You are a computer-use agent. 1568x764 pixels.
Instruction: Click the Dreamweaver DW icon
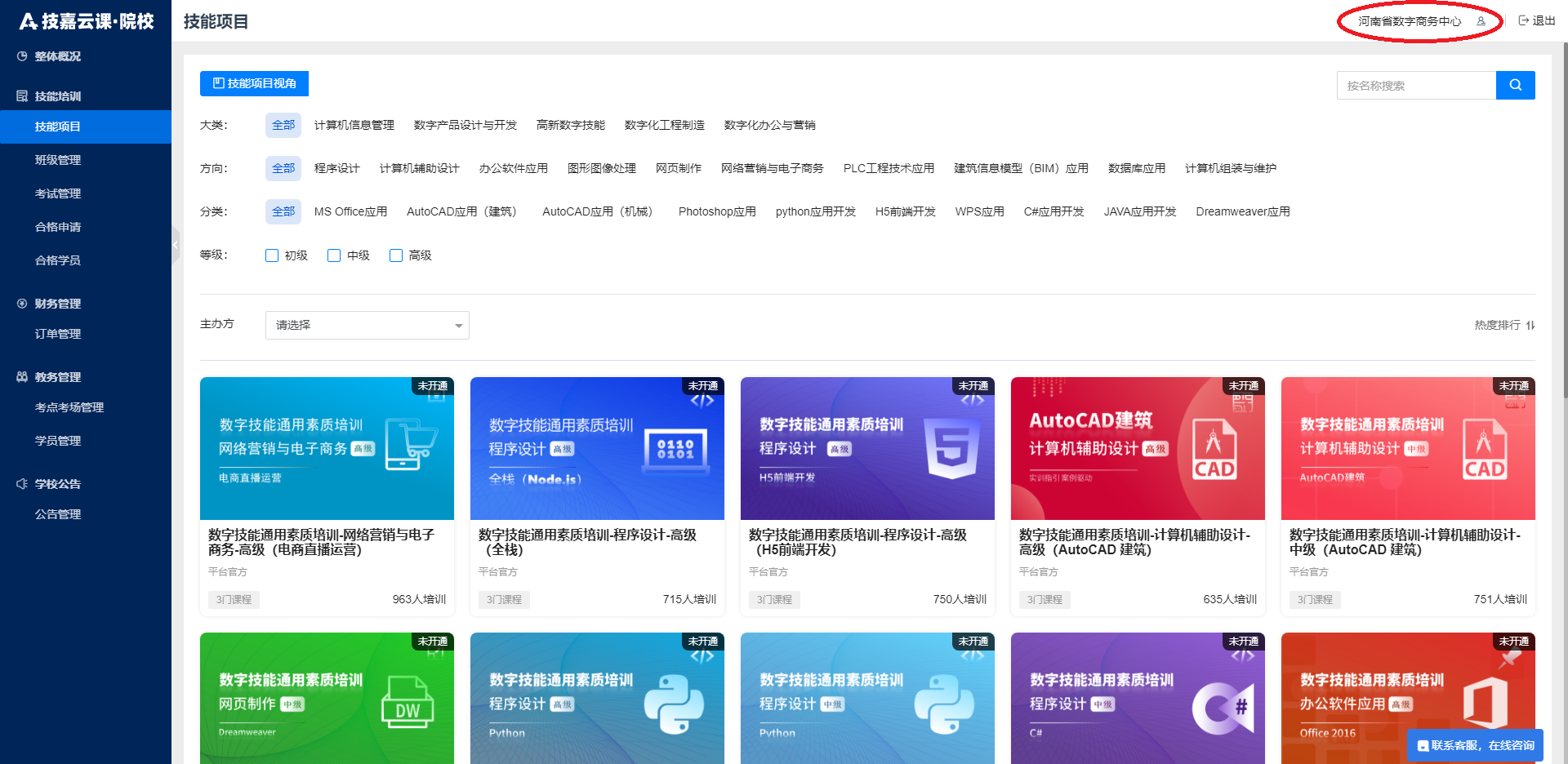408,703
